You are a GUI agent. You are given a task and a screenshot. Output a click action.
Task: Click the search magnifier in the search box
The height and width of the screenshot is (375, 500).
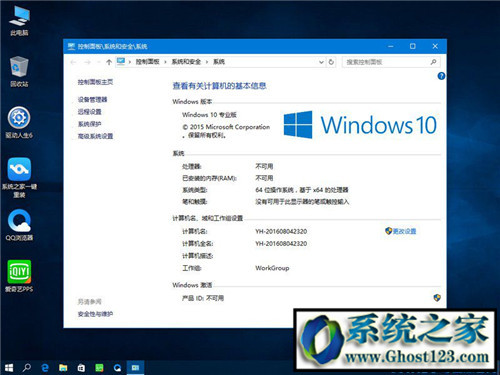tap(433, 62)
